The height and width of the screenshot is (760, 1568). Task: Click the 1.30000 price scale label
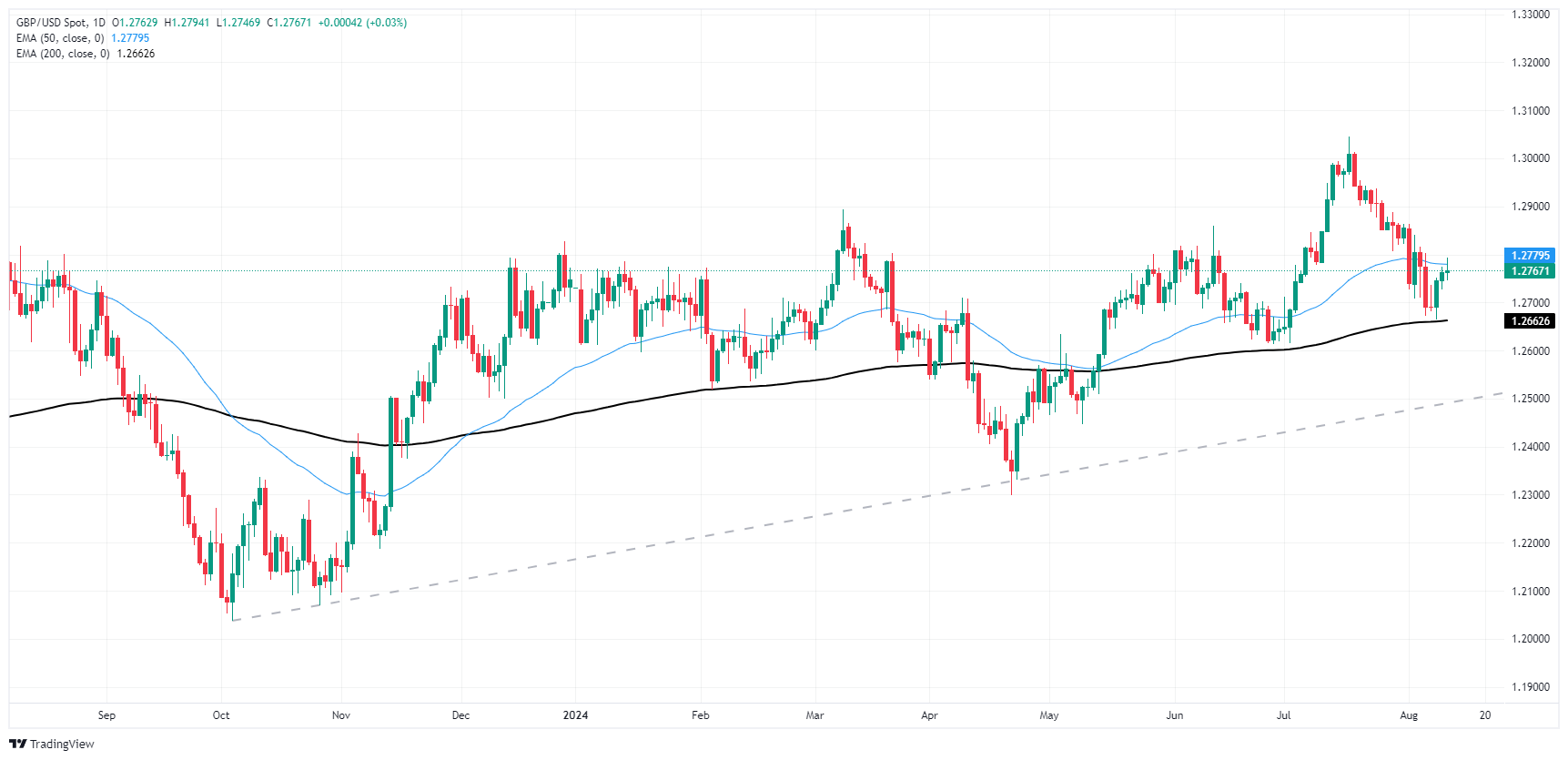point(1531,158)
